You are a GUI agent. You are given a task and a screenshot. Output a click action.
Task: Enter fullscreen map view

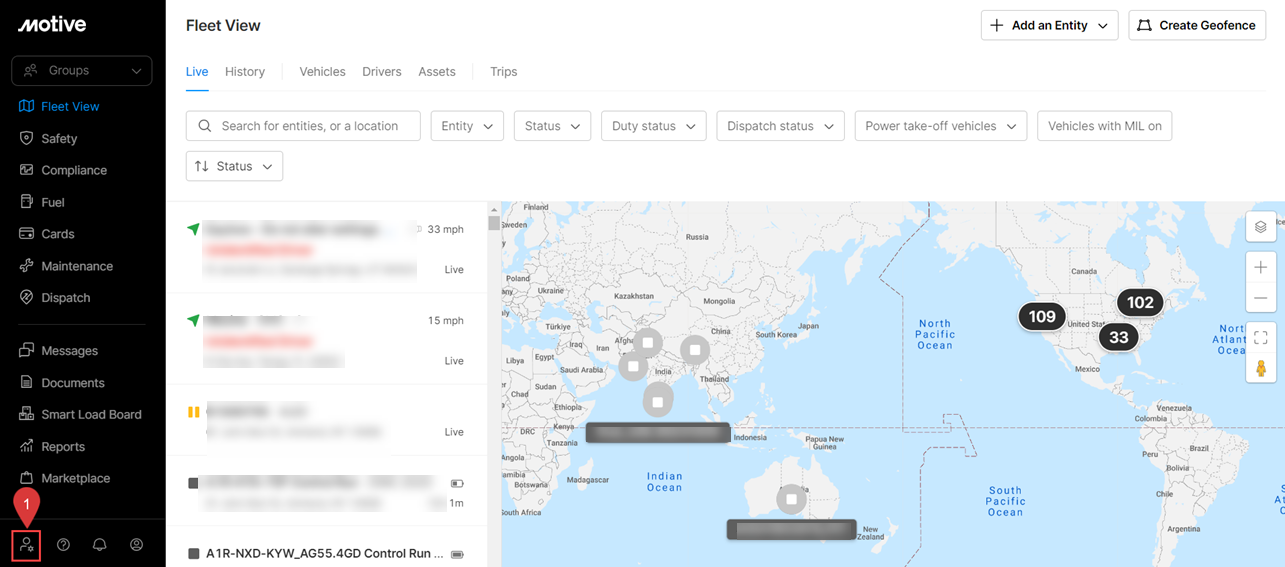(x=1260, y=338)
